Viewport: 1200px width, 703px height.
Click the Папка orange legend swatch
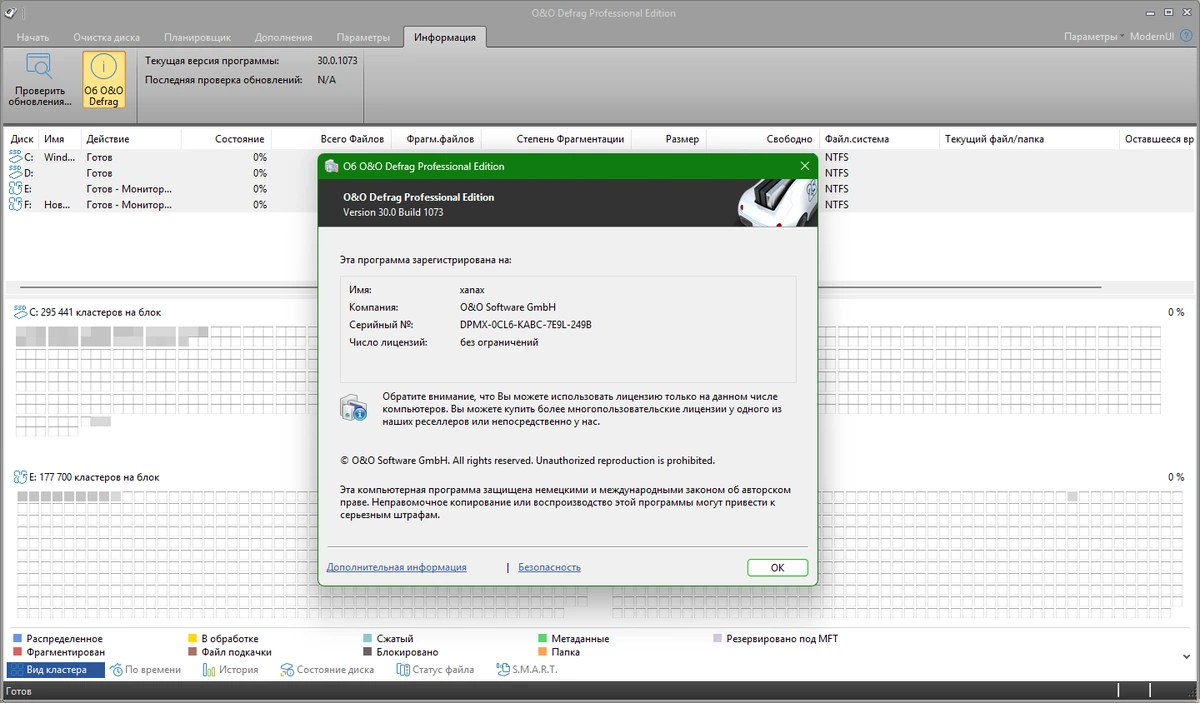(542, 652)
